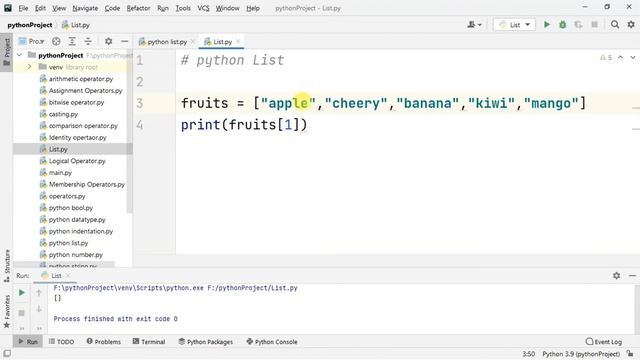Open the user account icon in toolbar
640x360 pixels.
pos(474,25)
